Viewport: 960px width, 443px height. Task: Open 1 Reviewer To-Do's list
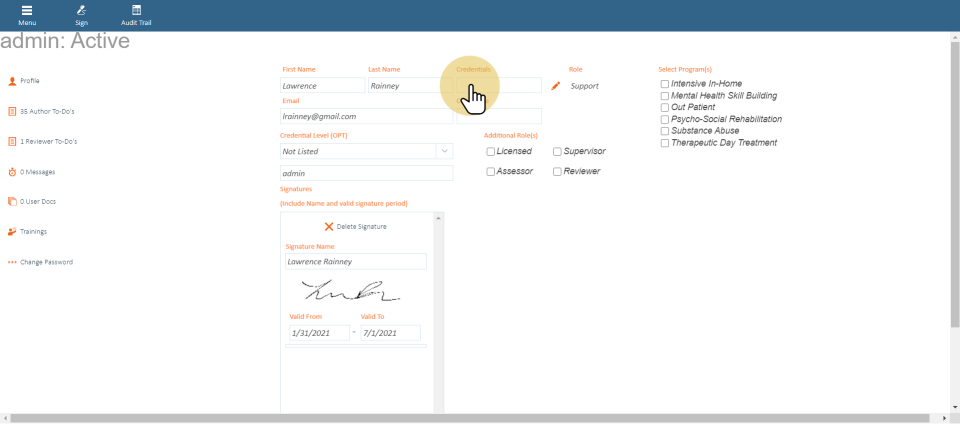coord(48,141)
